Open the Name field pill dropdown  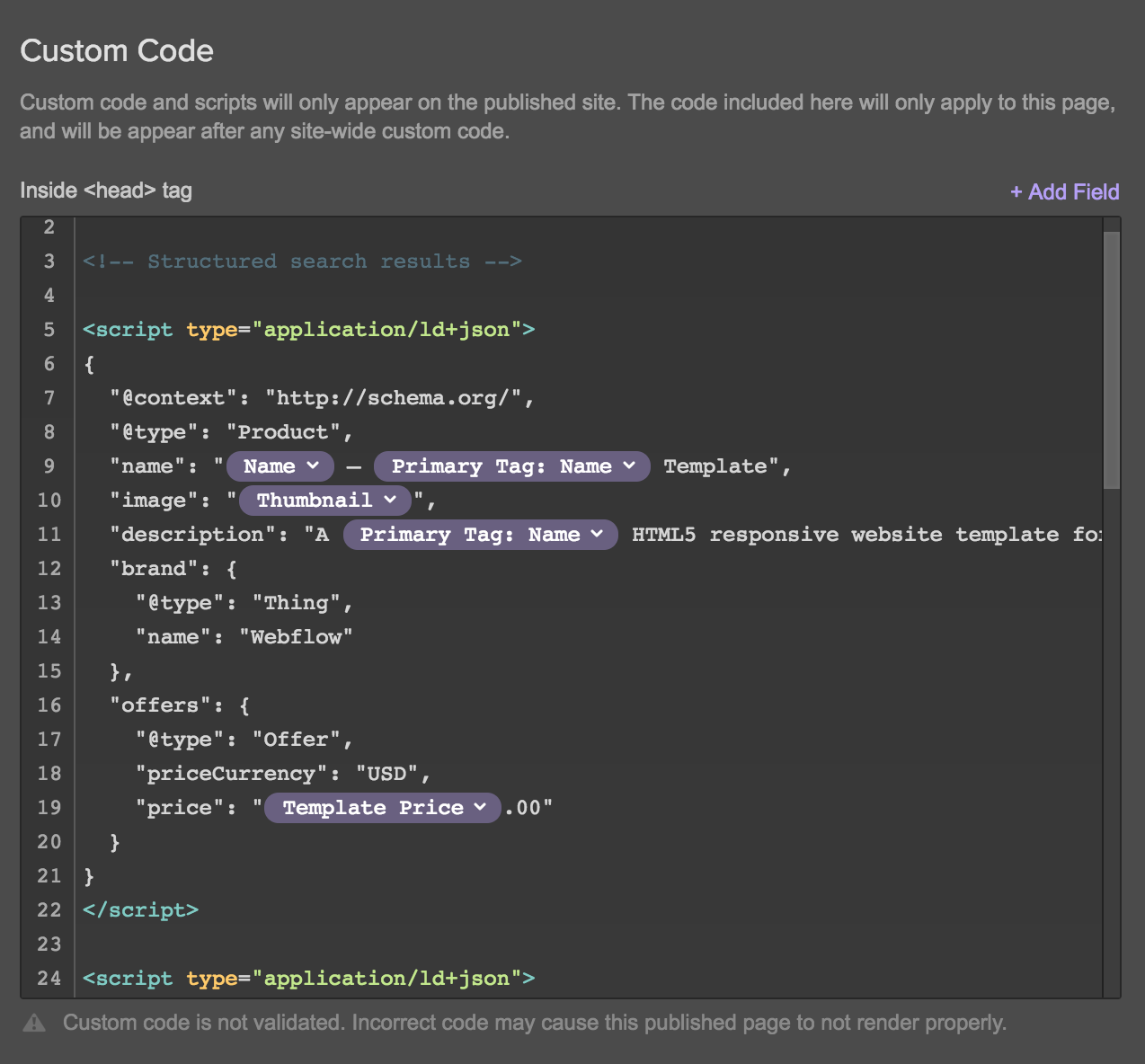tap(280, 466)
